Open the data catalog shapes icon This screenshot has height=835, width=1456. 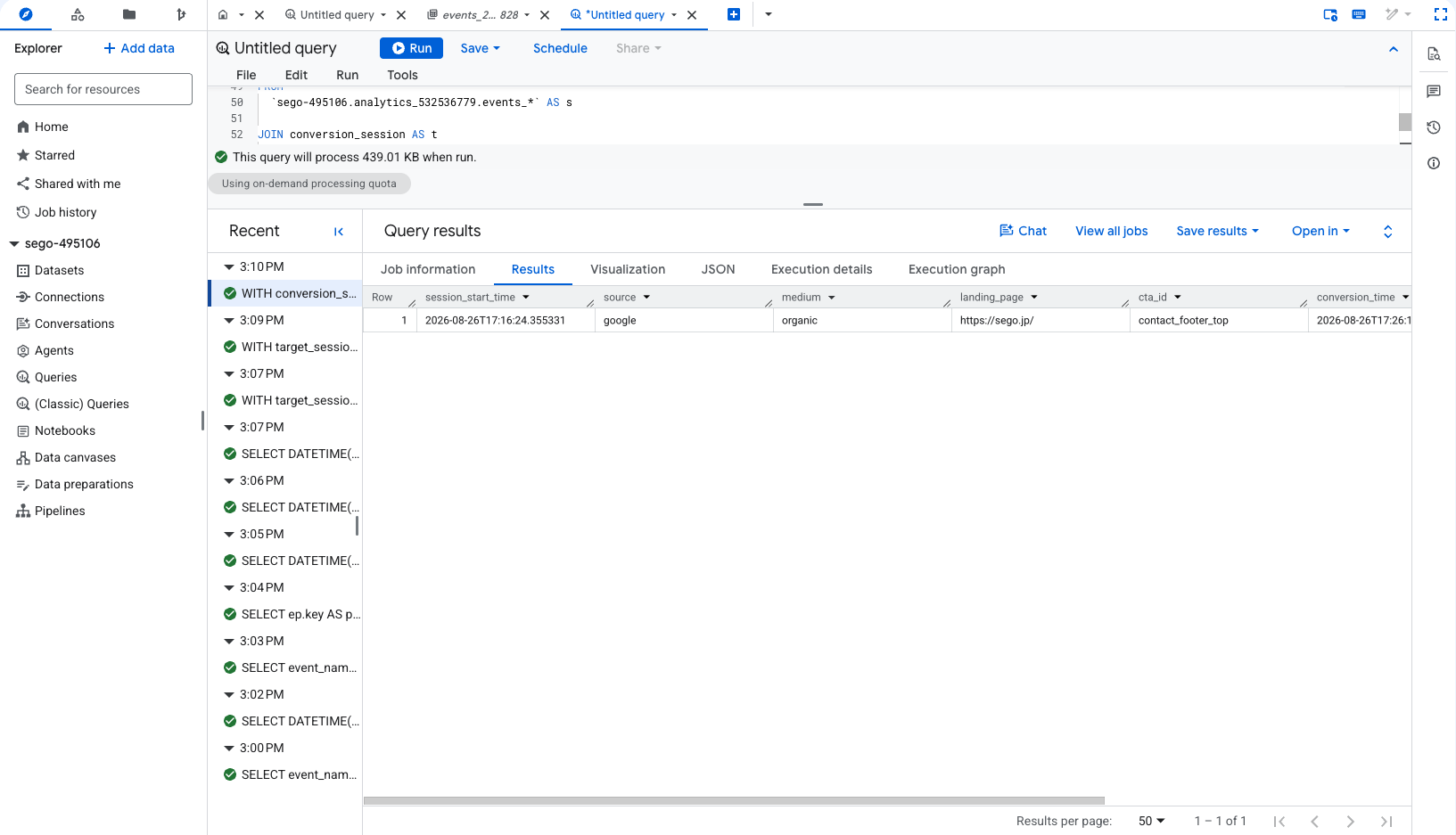coord(78,14)
